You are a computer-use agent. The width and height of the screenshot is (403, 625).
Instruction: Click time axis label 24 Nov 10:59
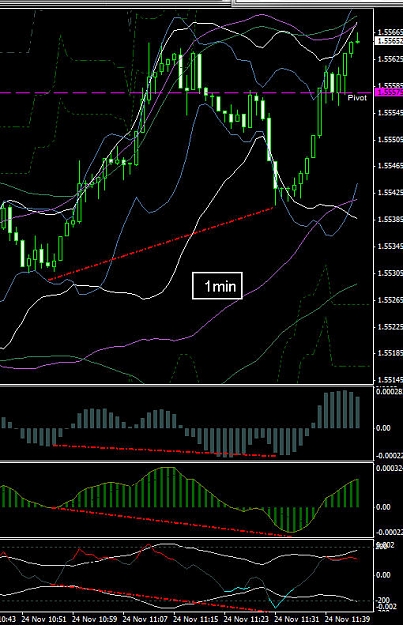[x=94, y=619]
